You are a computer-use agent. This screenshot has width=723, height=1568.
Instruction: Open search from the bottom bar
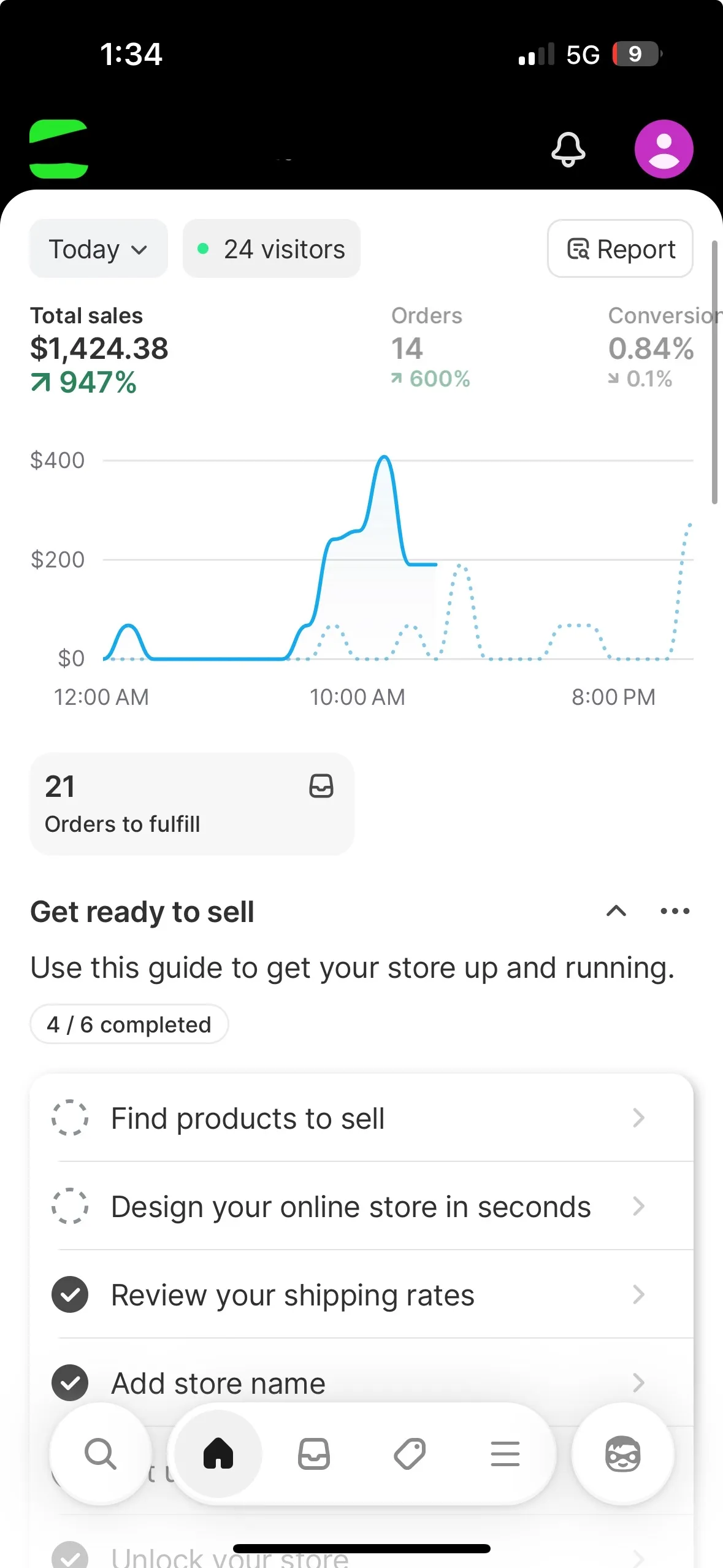pos(101,1453)
